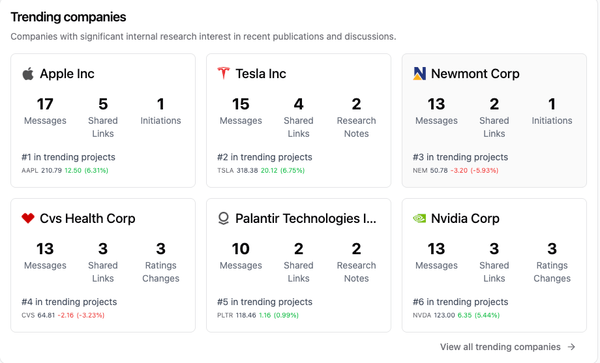
Task: Open the Tesla Inc company title
Action: pyautogui.click(x=261, y=73)
